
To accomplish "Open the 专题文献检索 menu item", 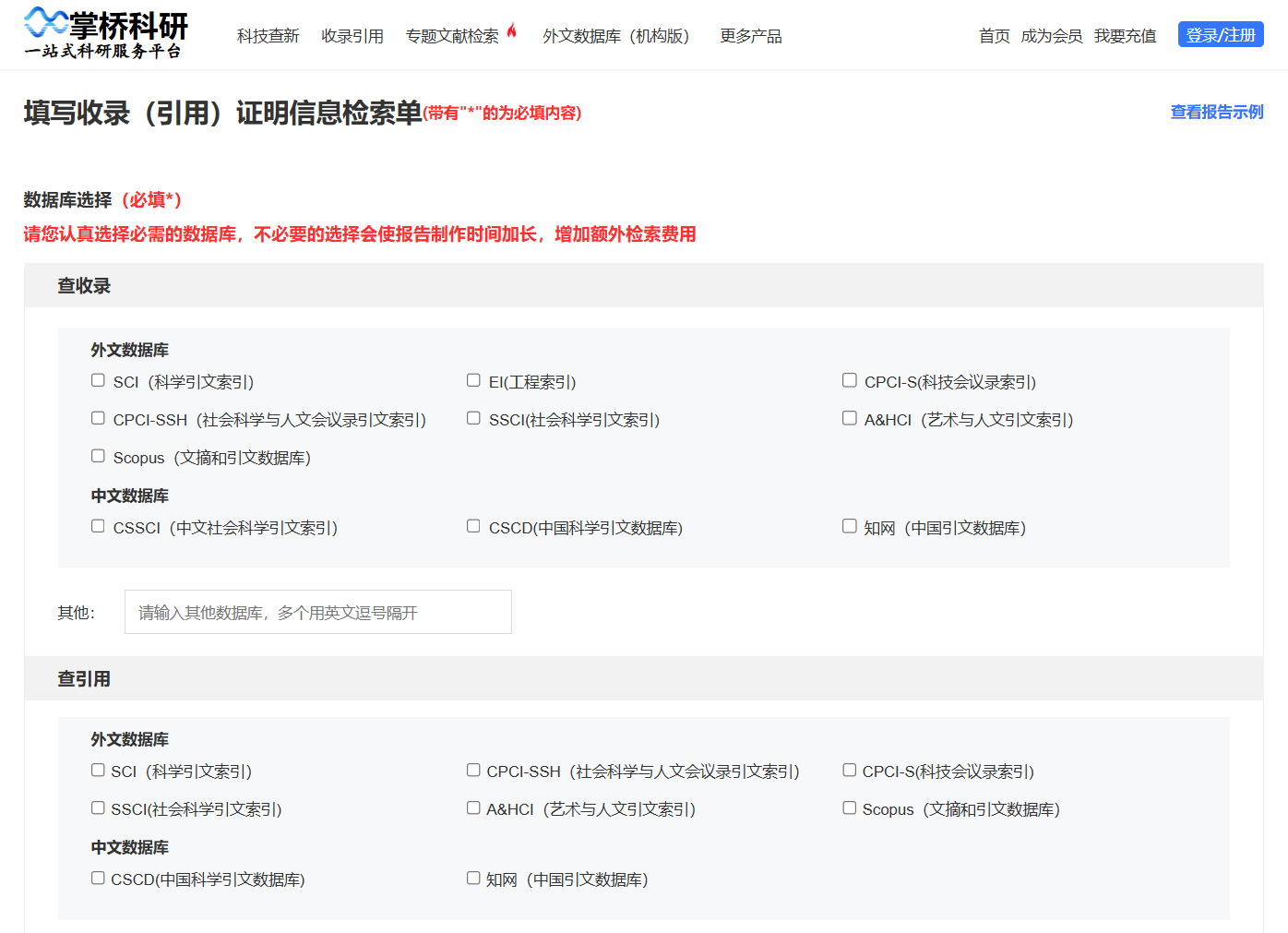I will click(x=452, y=36).
